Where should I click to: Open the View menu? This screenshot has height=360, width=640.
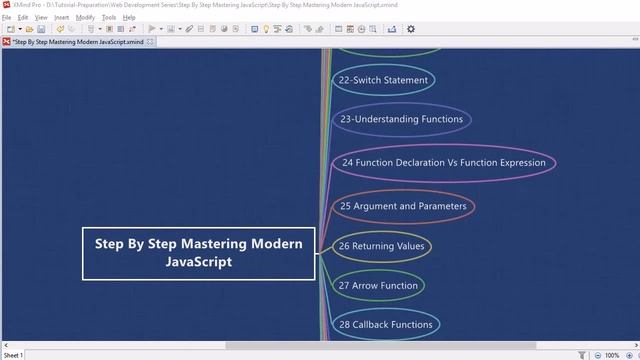41,18
